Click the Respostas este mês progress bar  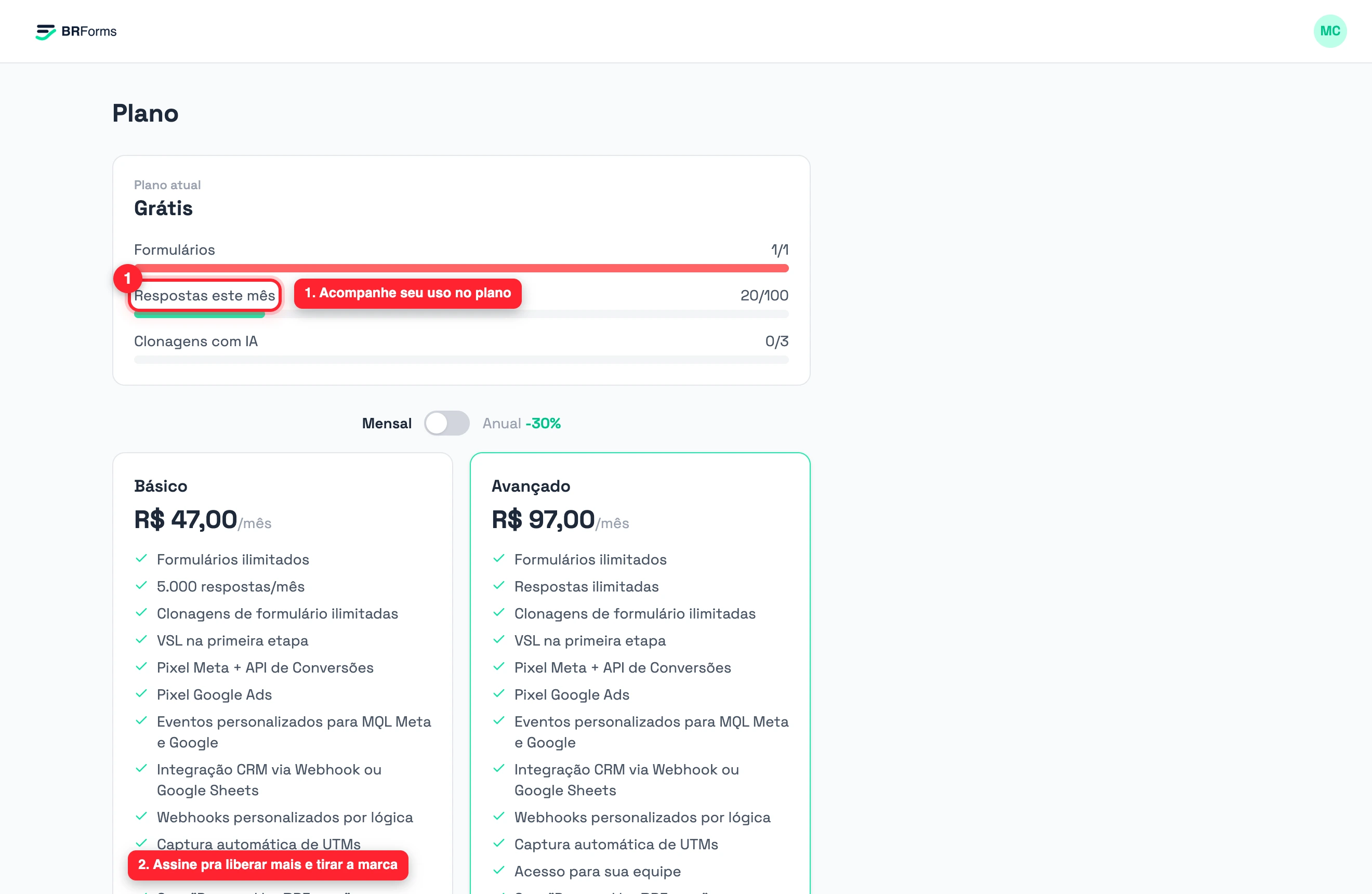point(461,314)
